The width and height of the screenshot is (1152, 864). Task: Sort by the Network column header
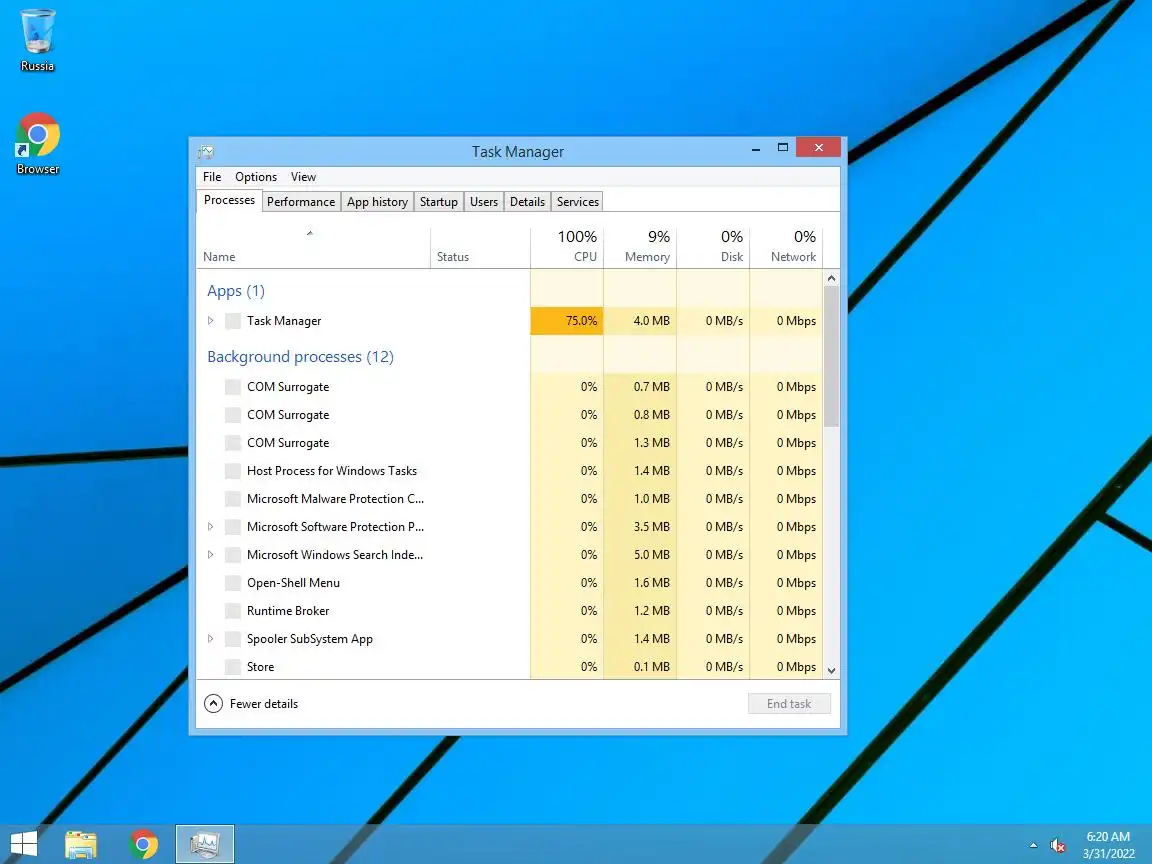click(x=786, y=248)
